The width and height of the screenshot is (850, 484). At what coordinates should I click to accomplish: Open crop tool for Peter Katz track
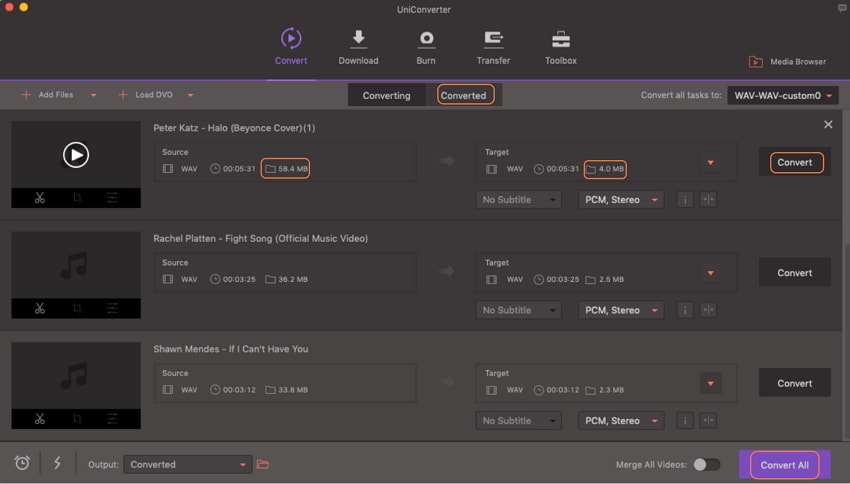point(77,198)
